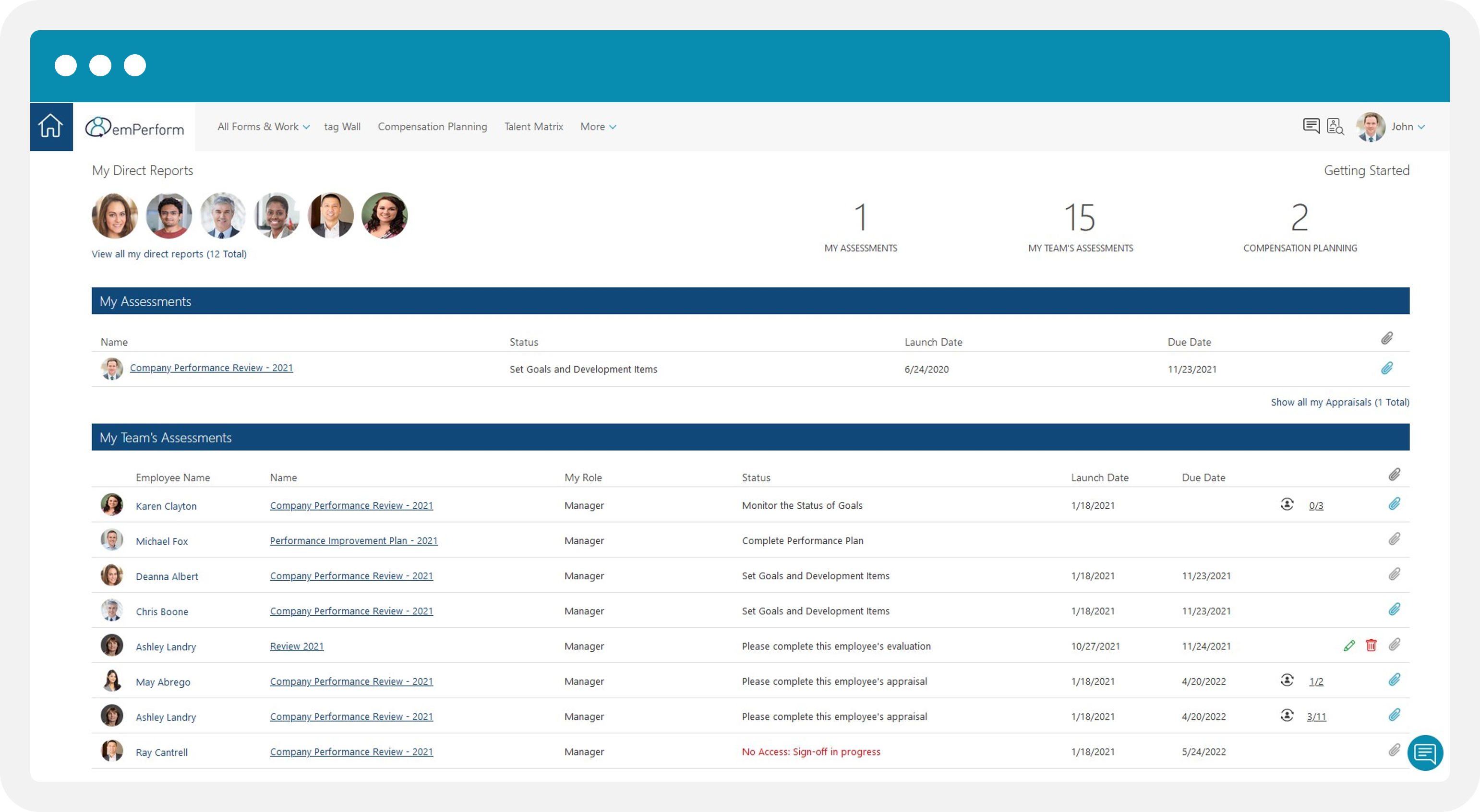The height and width of the screenshot is (812, 1480).
Task: Open the chat bubble icon at bottom right
Action: pos(1425,752)
